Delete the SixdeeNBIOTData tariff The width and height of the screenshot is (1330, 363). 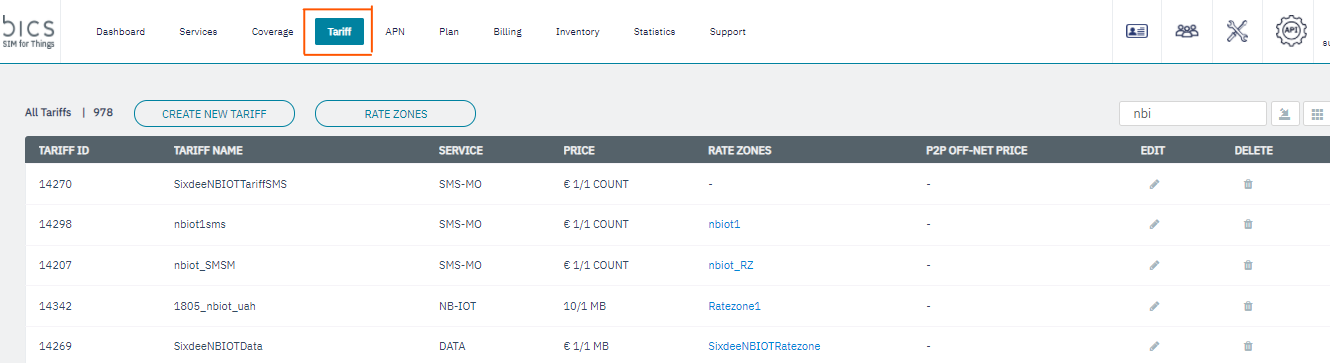tap(1248, 346)
